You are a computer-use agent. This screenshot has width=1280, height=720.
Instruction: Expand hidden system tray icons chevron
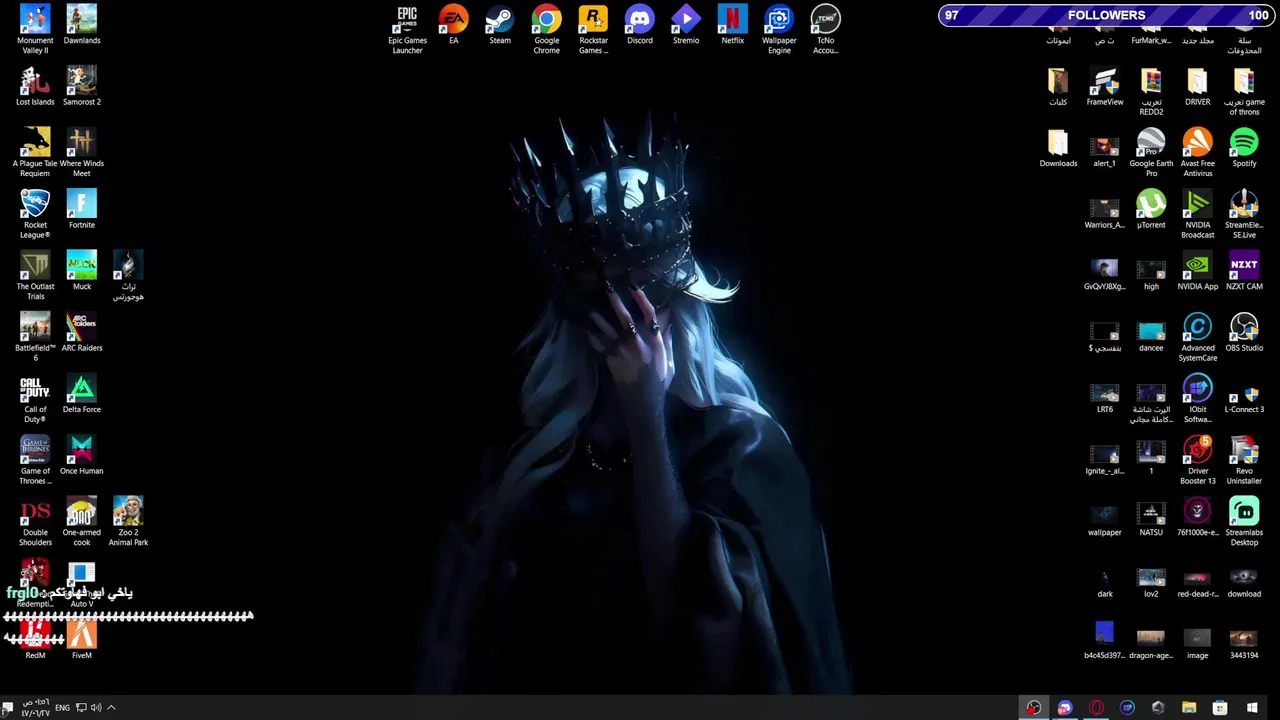(x=111, y=707)
